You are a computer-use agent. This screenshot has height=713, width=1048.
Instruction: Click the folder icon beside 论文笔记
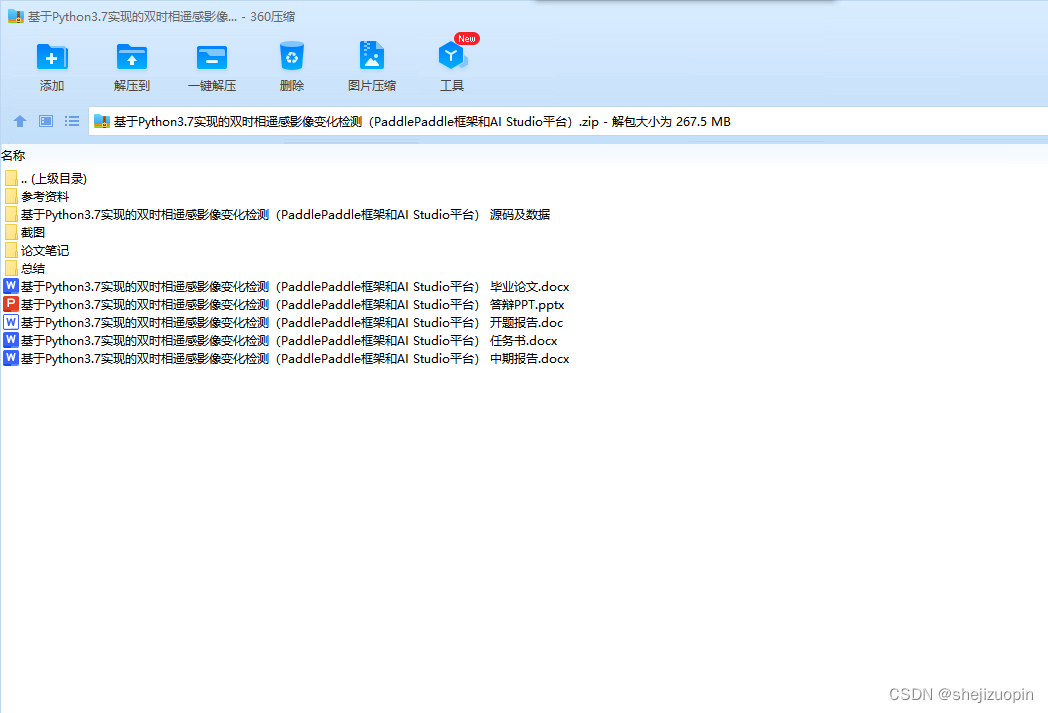pos(11,251)
